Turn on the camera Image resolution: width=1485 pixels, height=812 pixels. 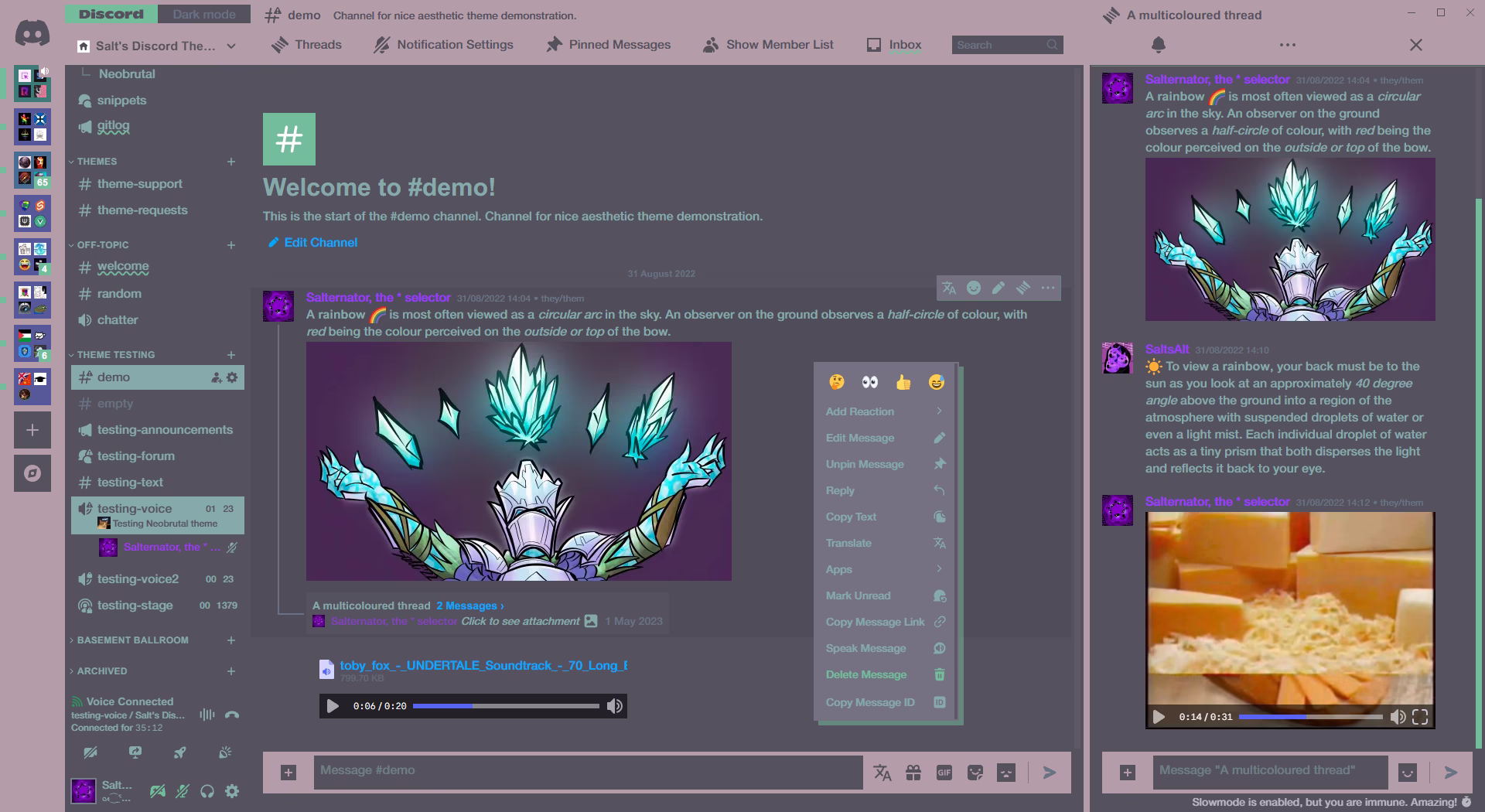tap(90, 751)
